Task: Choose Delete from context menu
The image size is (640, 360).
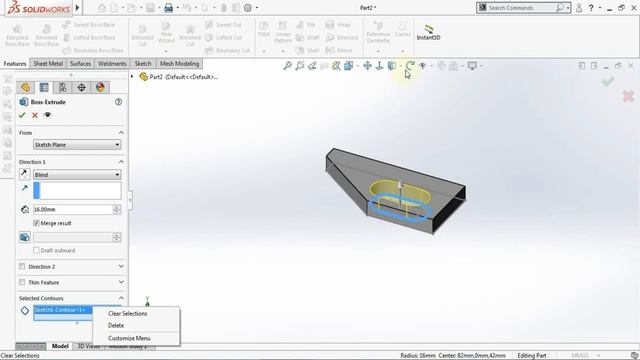Action: click(116, 326)
